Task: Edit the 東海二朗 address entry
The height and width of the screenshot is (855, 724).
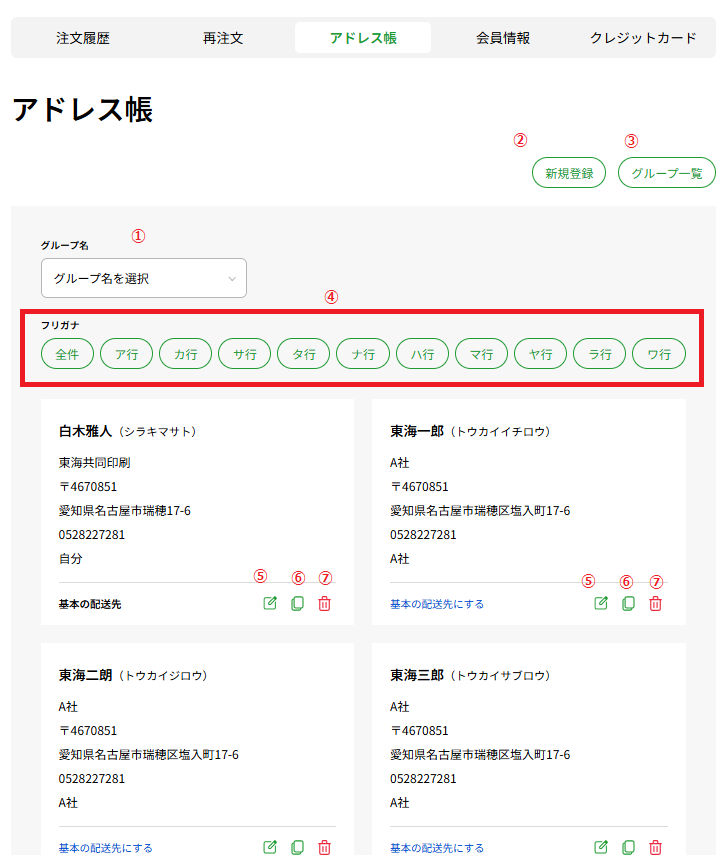Action: tap(269, 846)
